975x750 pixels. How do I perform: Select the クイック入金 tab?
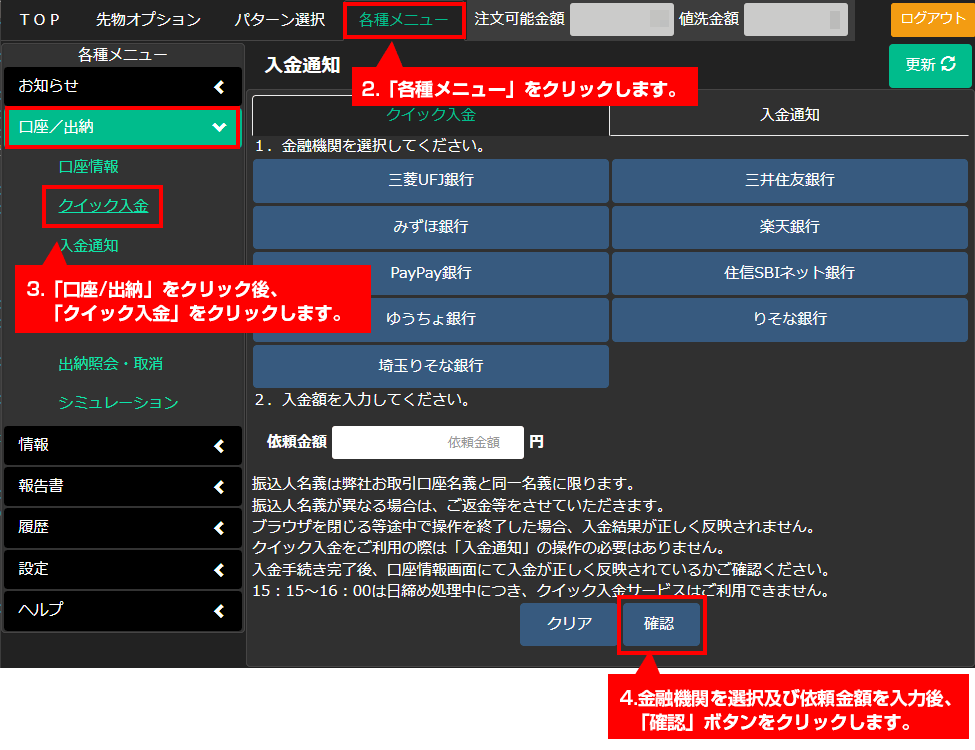(x=430, y=115)
